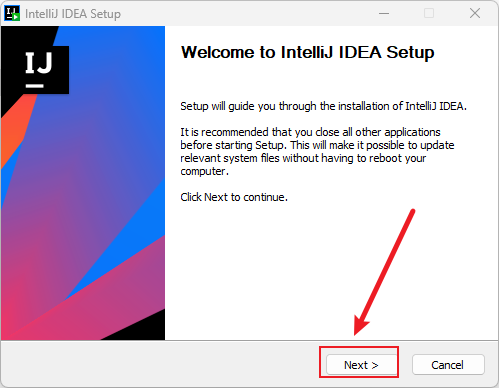This screenshot has height=388, width=499.
Task: Click the white IJ logo on the banner
Action: 39,69
